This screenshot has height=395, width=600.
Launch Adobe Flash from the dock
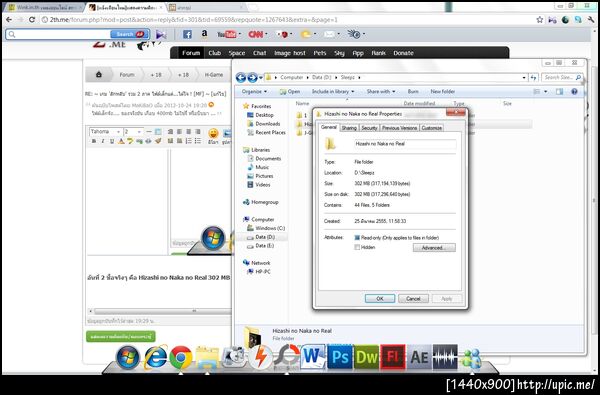tap(393, 357)
